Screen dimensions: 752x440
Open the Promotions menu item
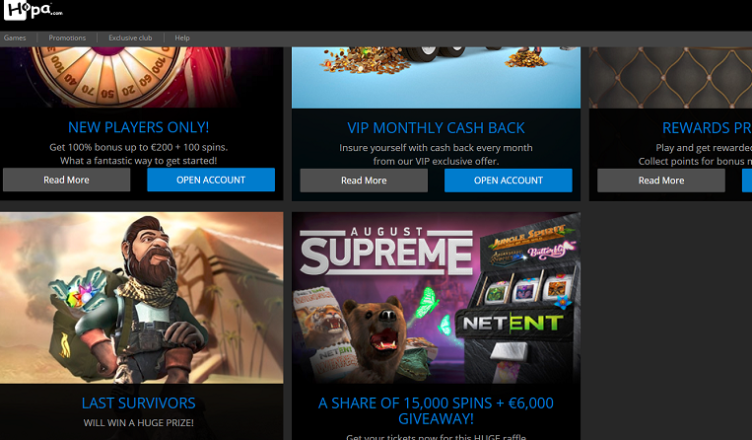67,38
